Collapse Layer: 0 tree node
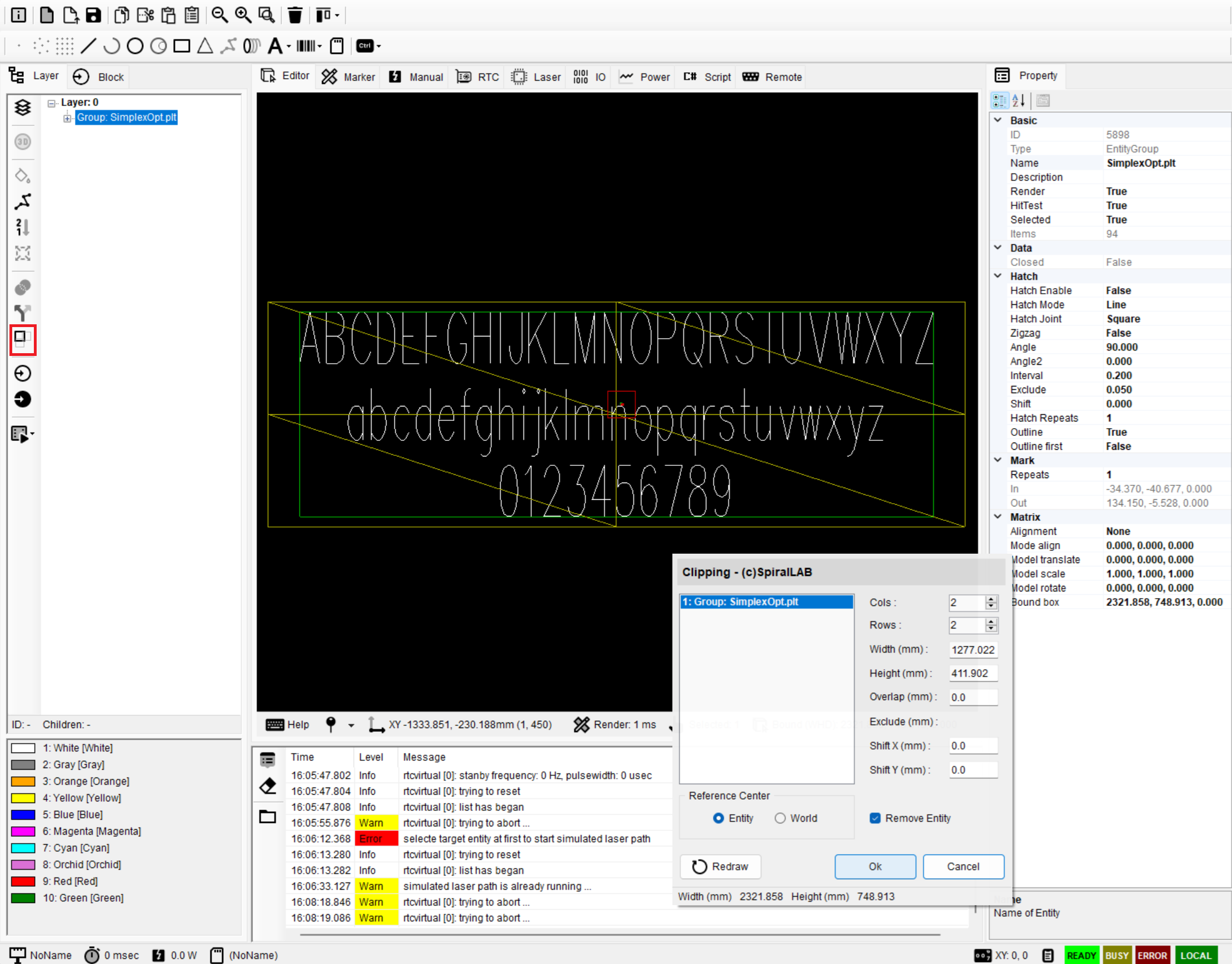The height and width of the screenshot is (964, 1232). (52, 103)
